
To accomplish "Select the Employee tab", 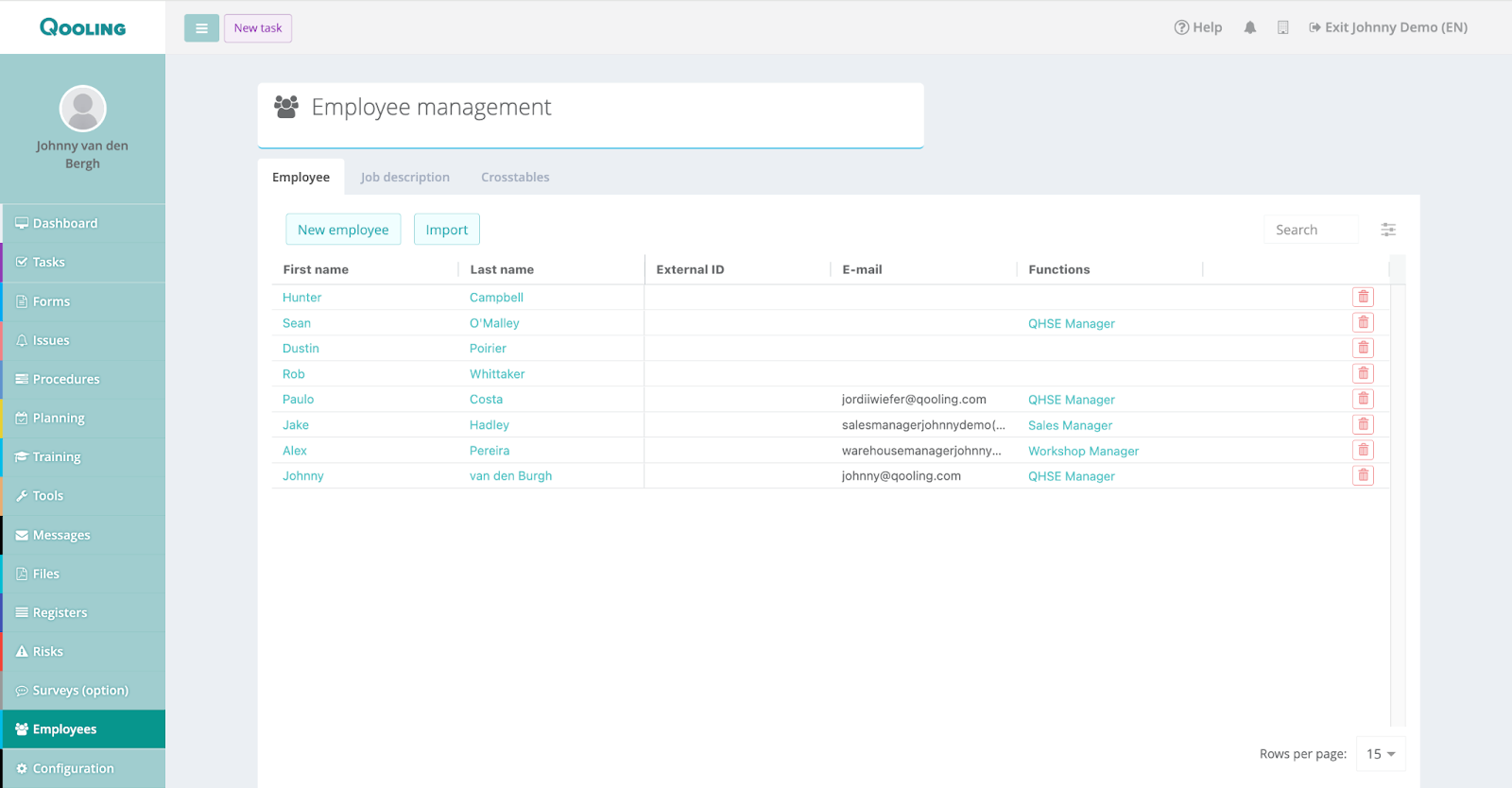I will coord(301,177).
